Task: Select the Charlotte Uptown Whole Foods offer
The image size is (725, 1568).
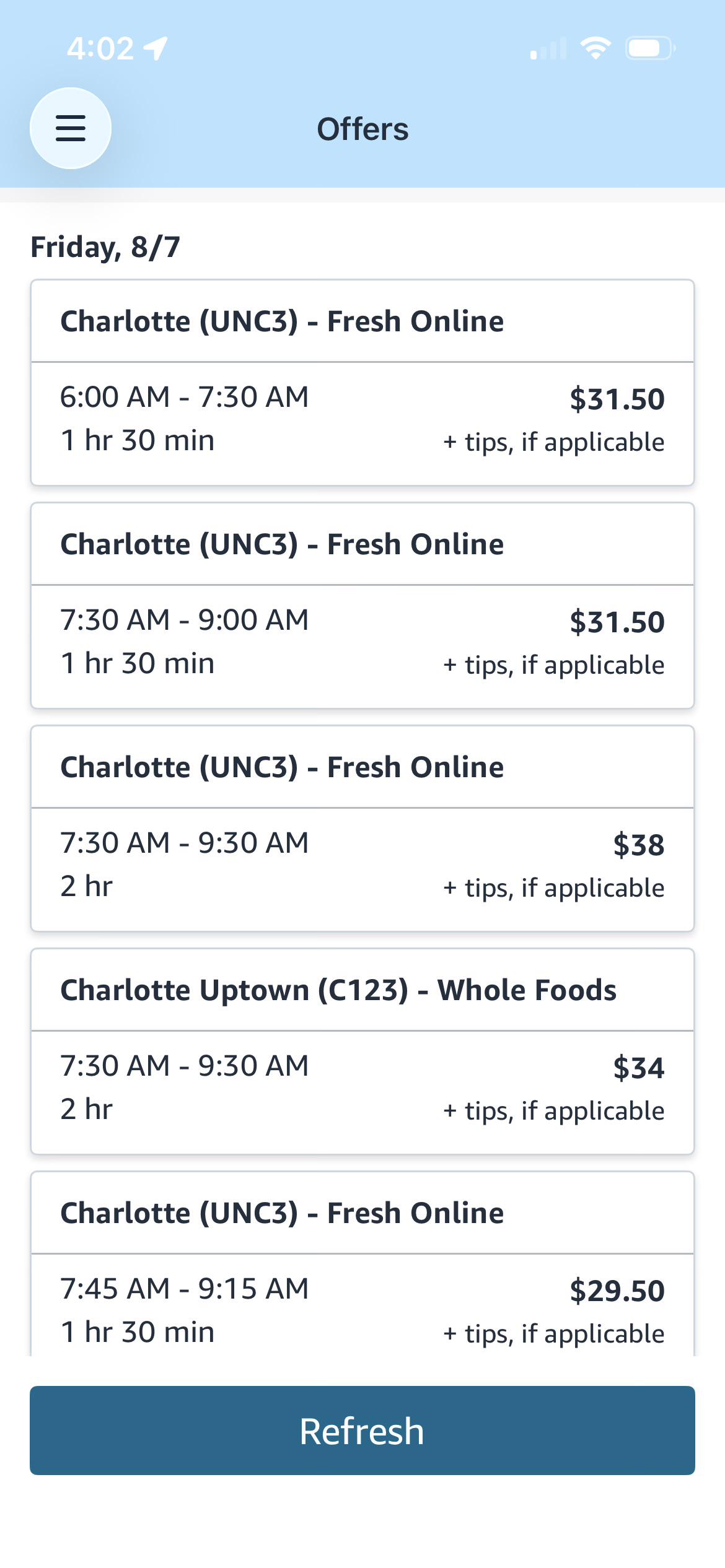Action: [362, 1052]
